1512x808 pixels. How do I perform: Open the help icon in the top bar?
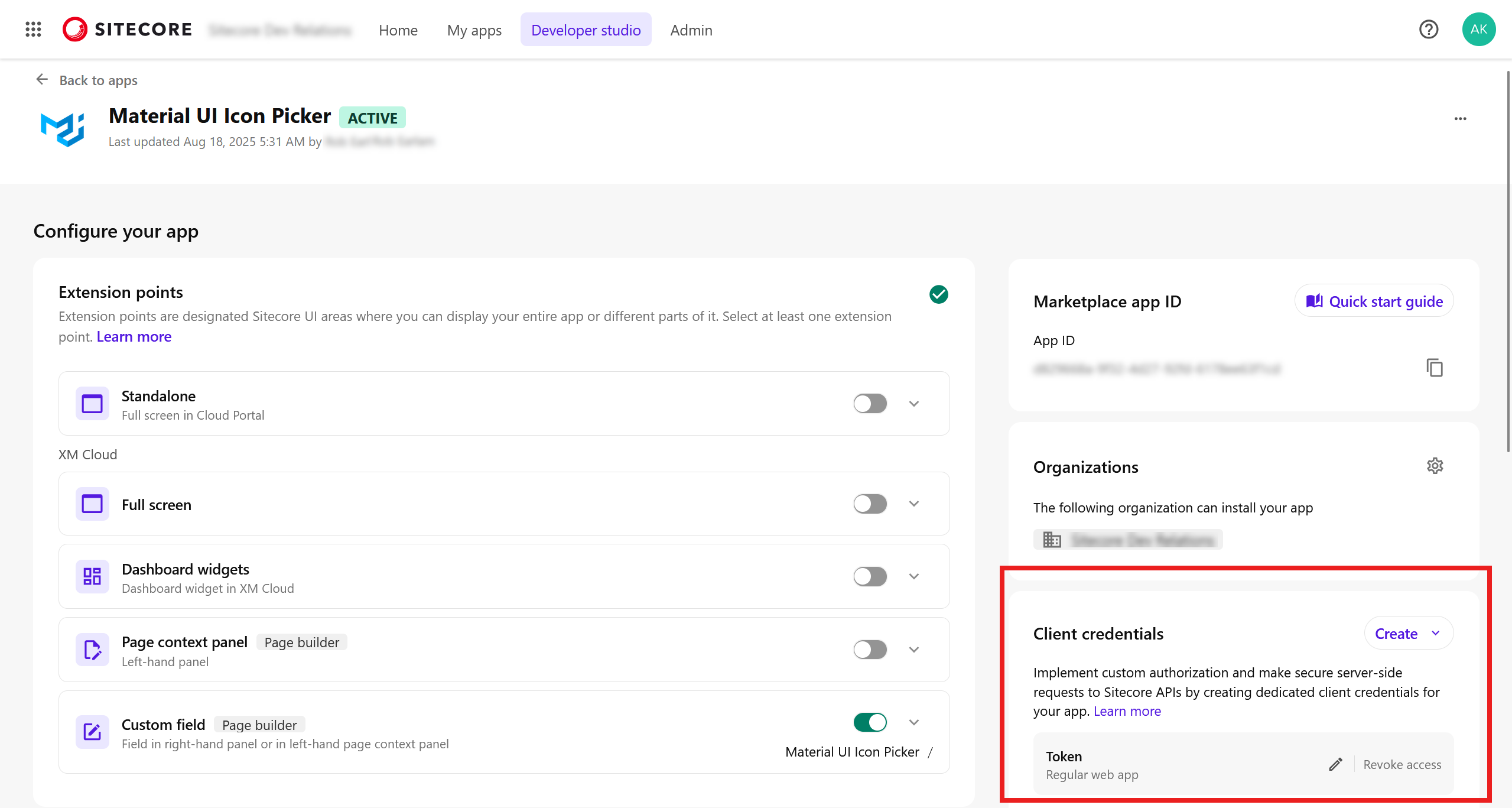[x=1428, y=29]
